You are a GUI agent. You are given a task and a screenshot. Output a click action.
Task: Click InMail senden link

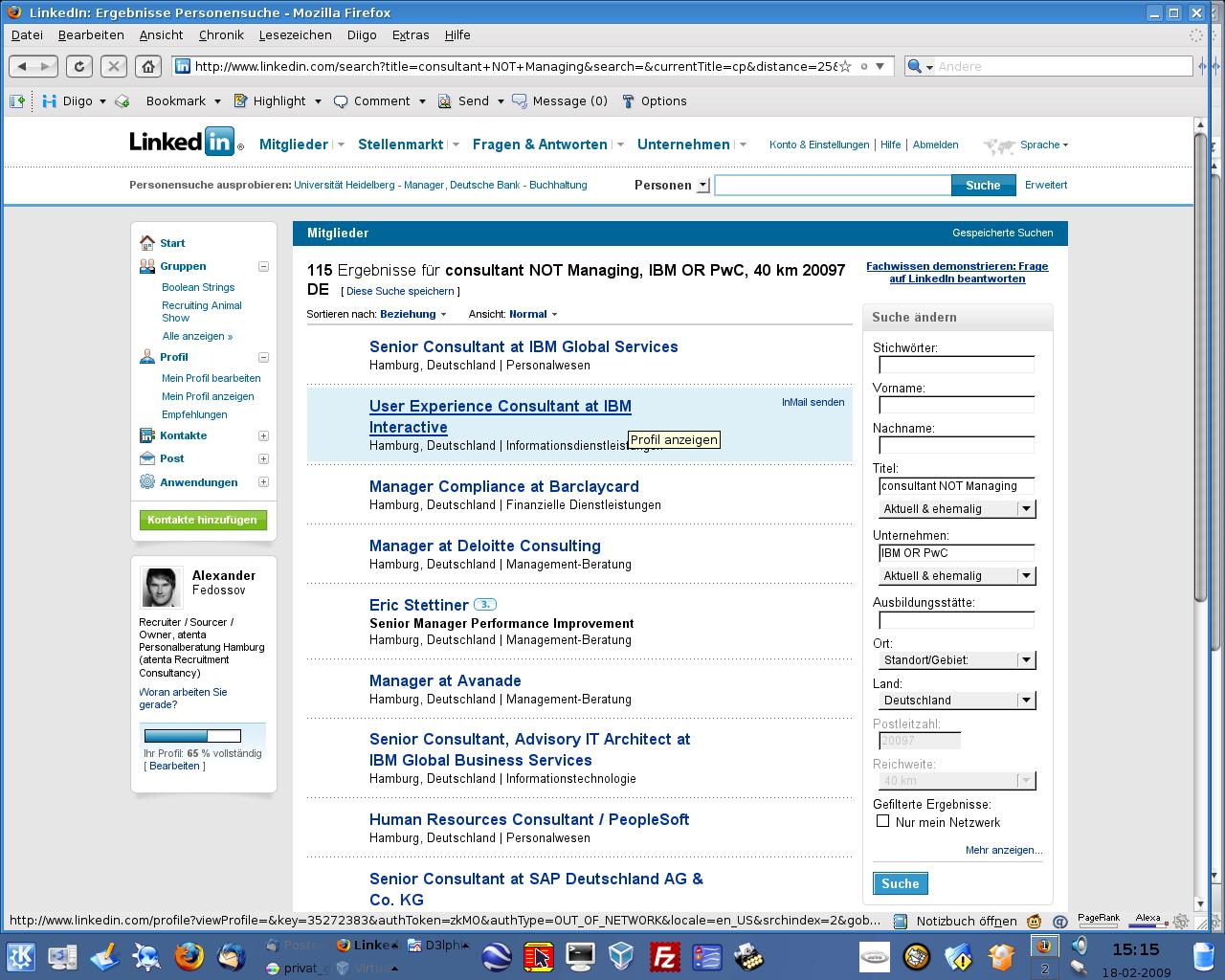click(813, 402)
